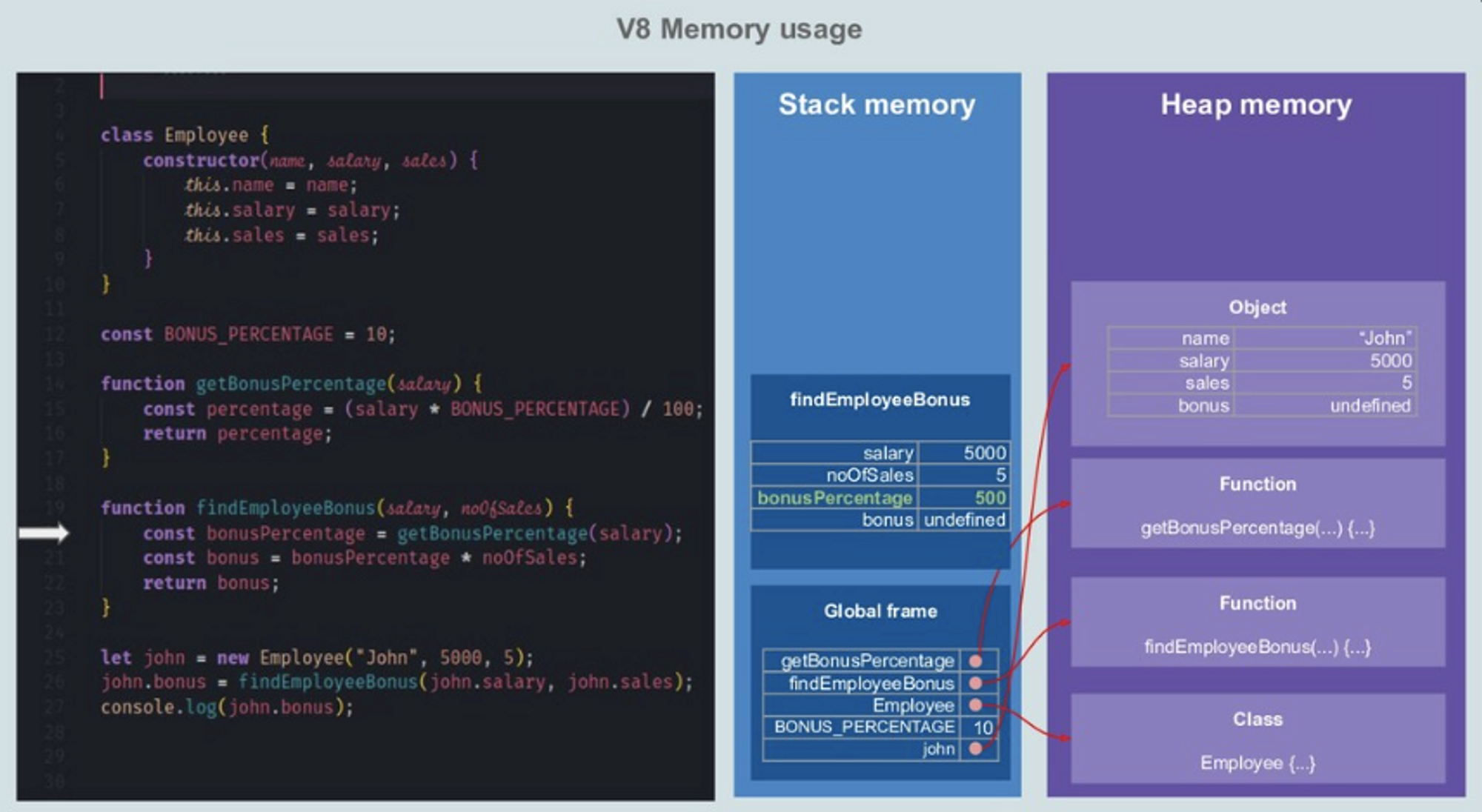Click the Global frame title
The width and height of the screenshot is (1482, 812).
coord(880,611)
